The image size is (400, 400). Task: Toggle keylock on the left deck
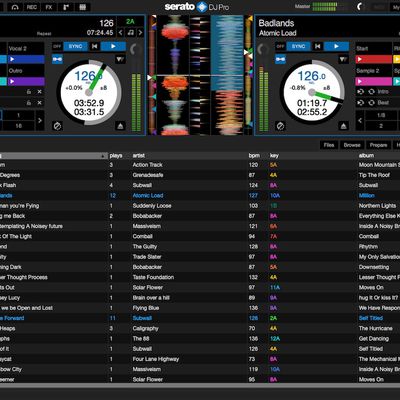coord(57,59)
